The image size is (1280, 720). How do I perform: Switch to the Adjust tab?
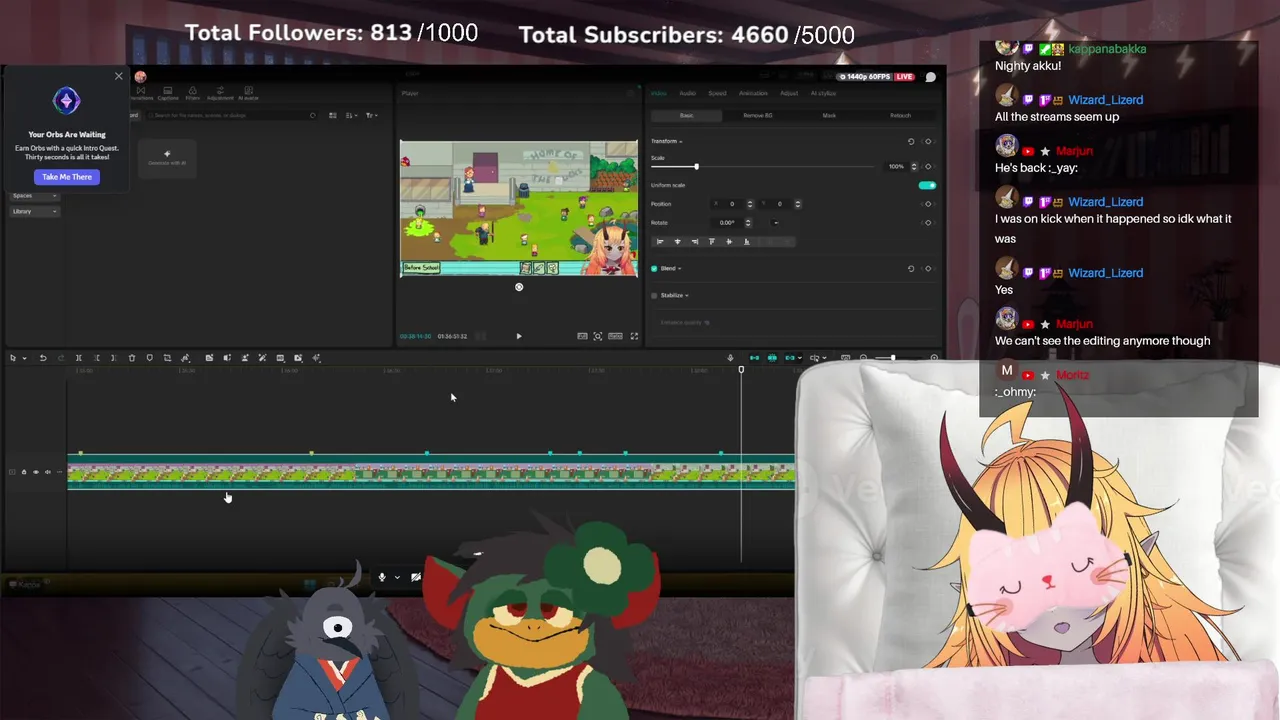tap(789, 93)
